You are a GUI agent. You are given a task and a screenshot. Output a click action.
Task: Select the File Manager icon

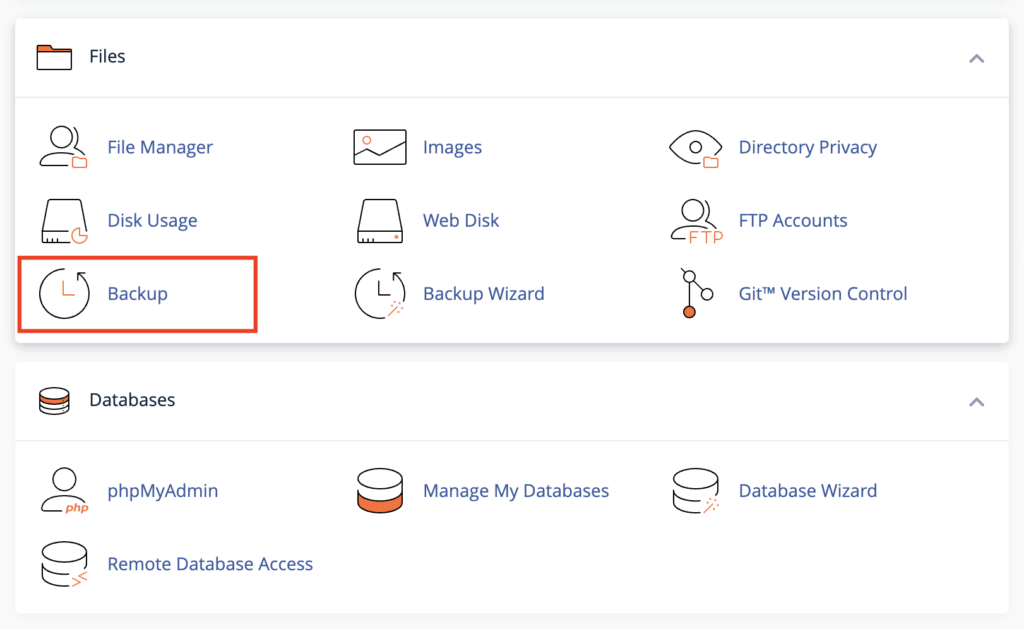63,146
